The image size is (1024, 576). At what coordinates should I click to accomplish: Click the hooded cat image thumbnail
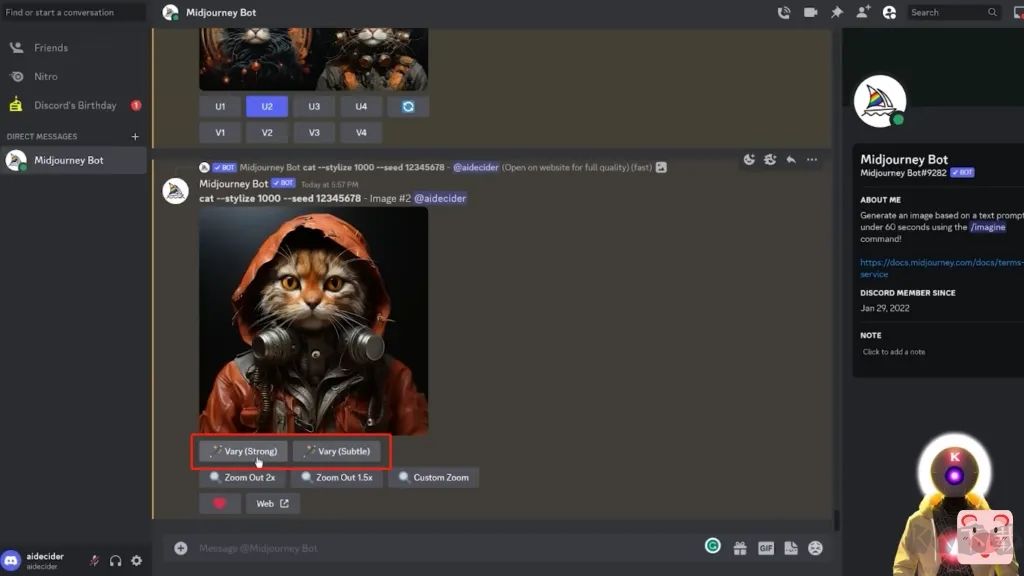point(313,320)
